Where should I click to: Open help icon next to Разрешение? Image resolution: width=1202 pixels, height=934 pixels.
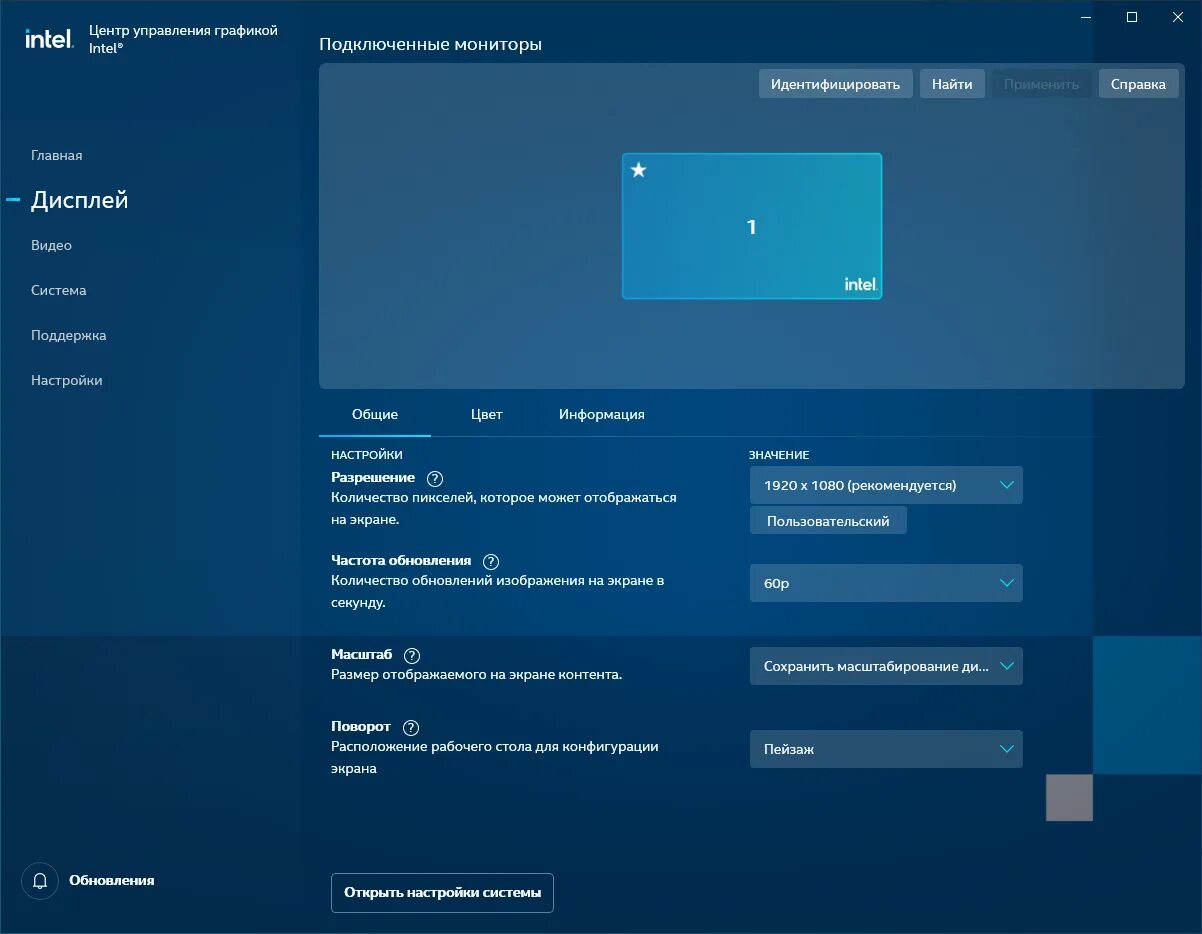[x=434, y=479]
